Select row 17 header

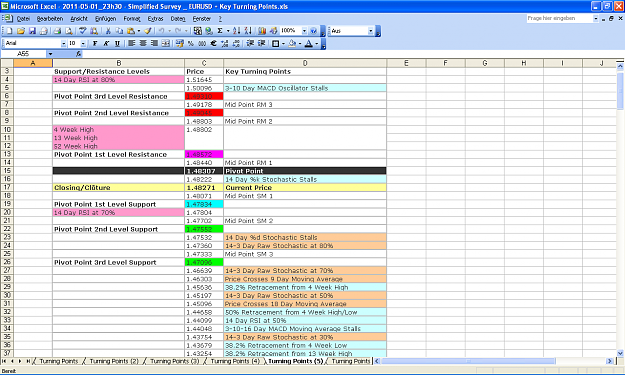[x=7, y=187]
